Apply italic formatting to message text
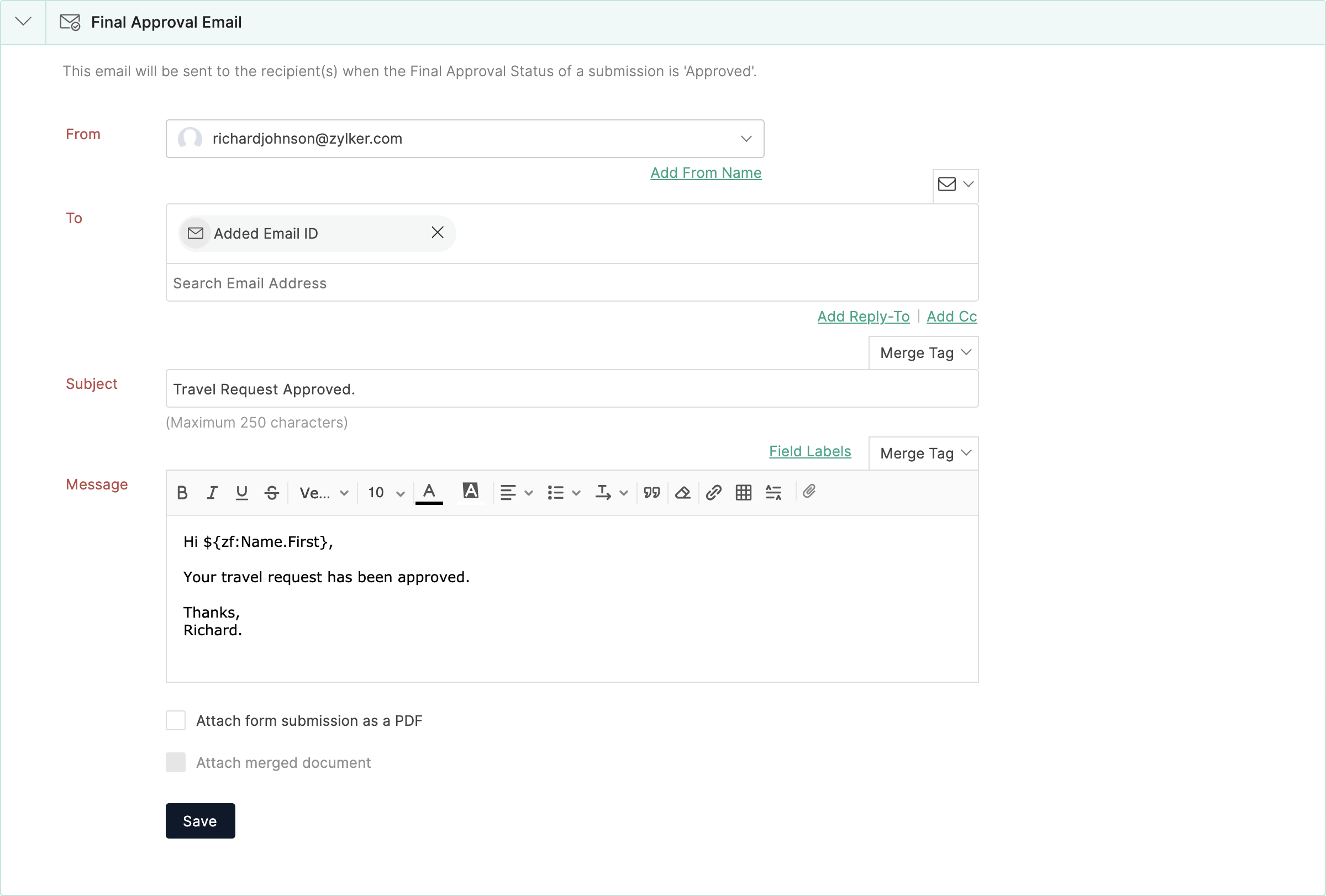 [212, 493]
